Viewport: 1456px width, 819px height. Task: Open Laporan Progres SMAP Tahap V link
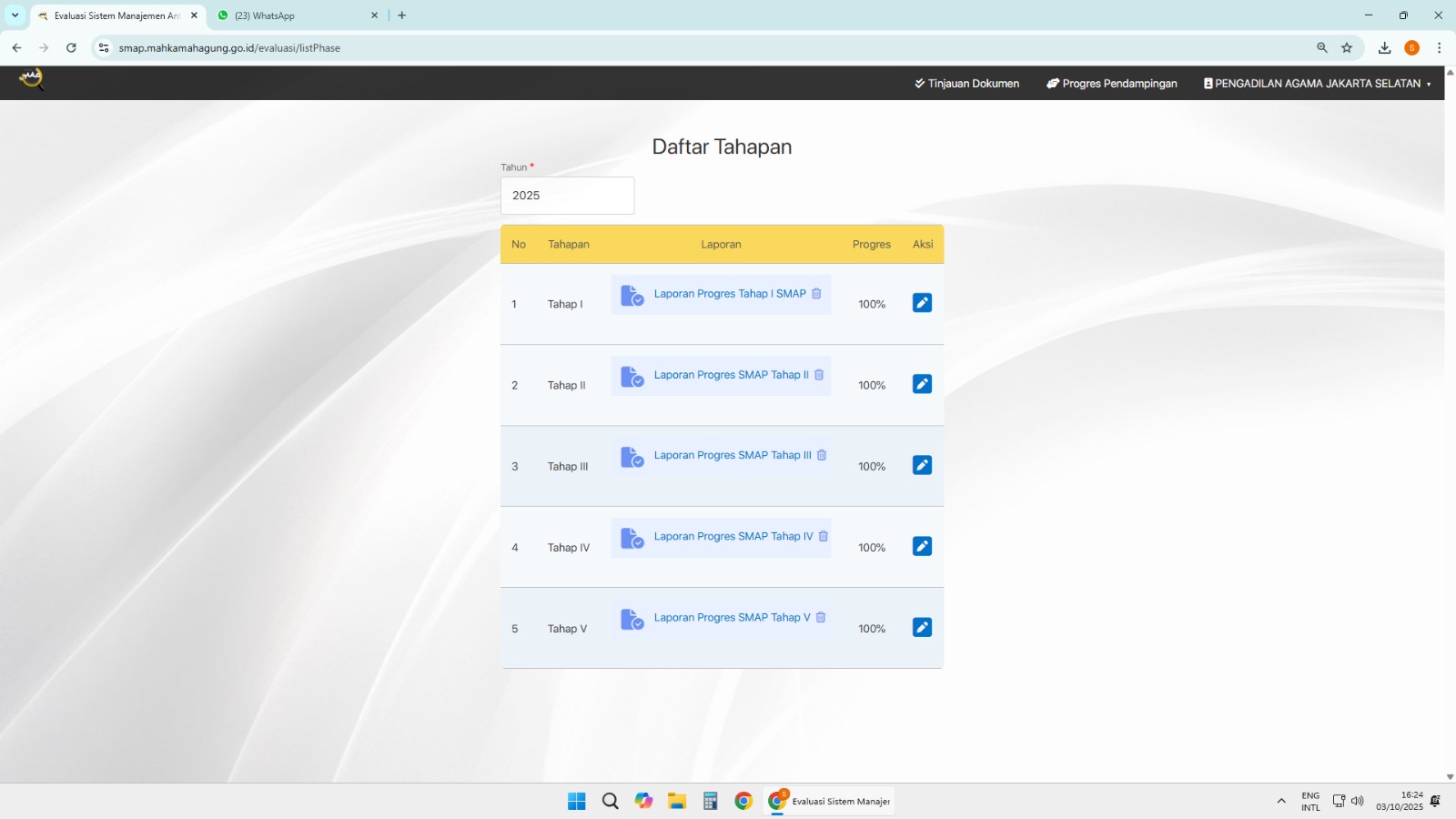pos(732,618)
